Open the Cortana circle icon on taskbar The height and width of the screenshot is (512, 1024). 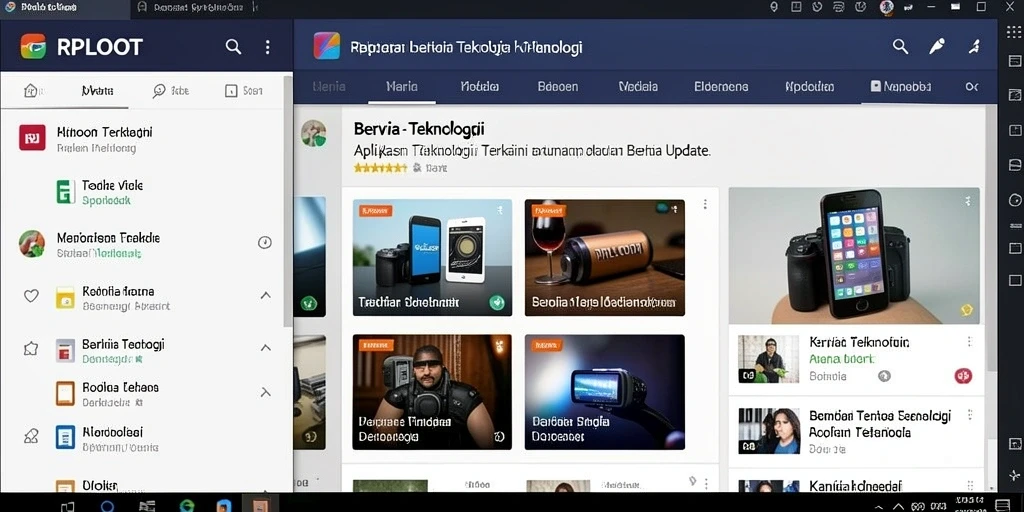click(108, 506)
